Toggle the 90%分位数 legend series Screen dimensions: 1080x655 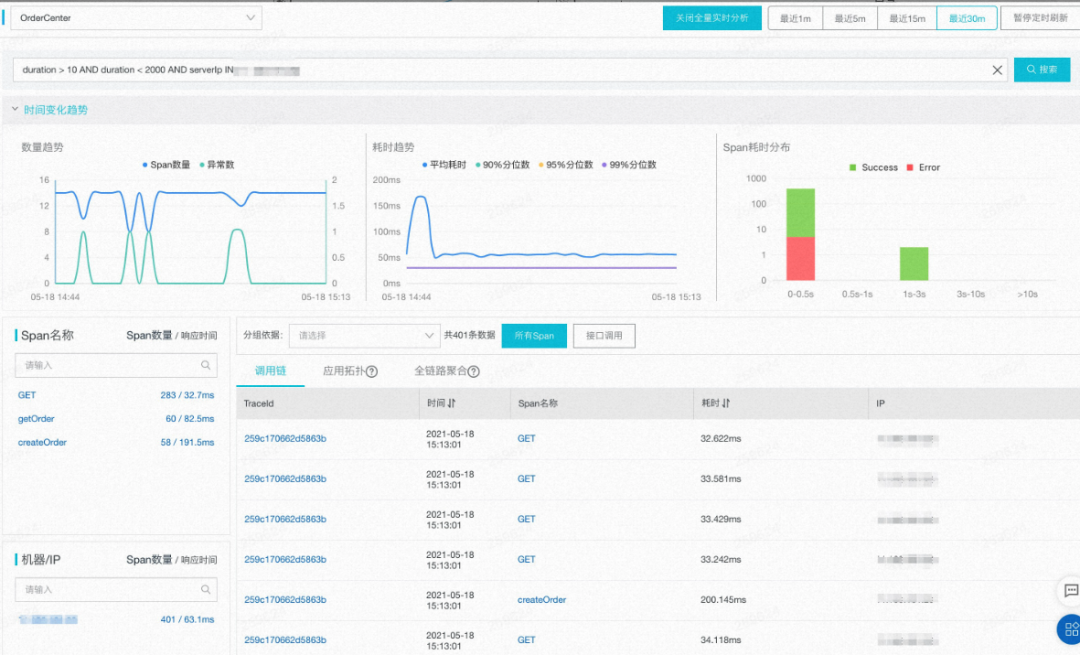503,165
